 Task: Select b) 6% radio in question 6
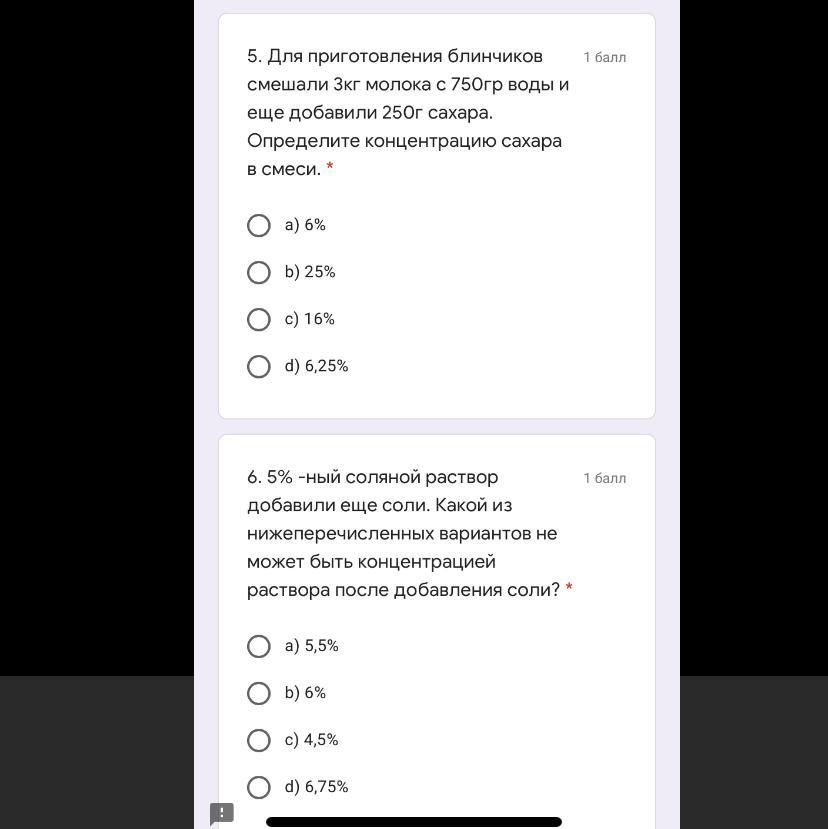259,694
